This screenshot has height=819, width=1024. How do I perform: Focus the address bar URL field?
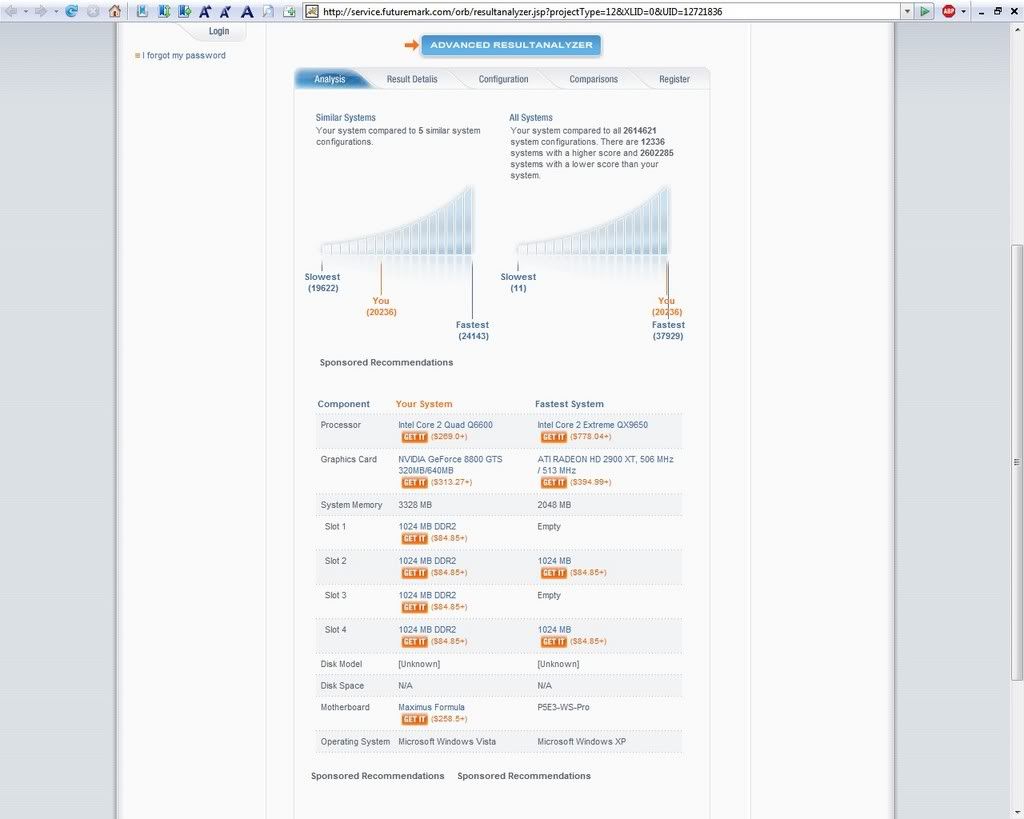coord(610,11)
